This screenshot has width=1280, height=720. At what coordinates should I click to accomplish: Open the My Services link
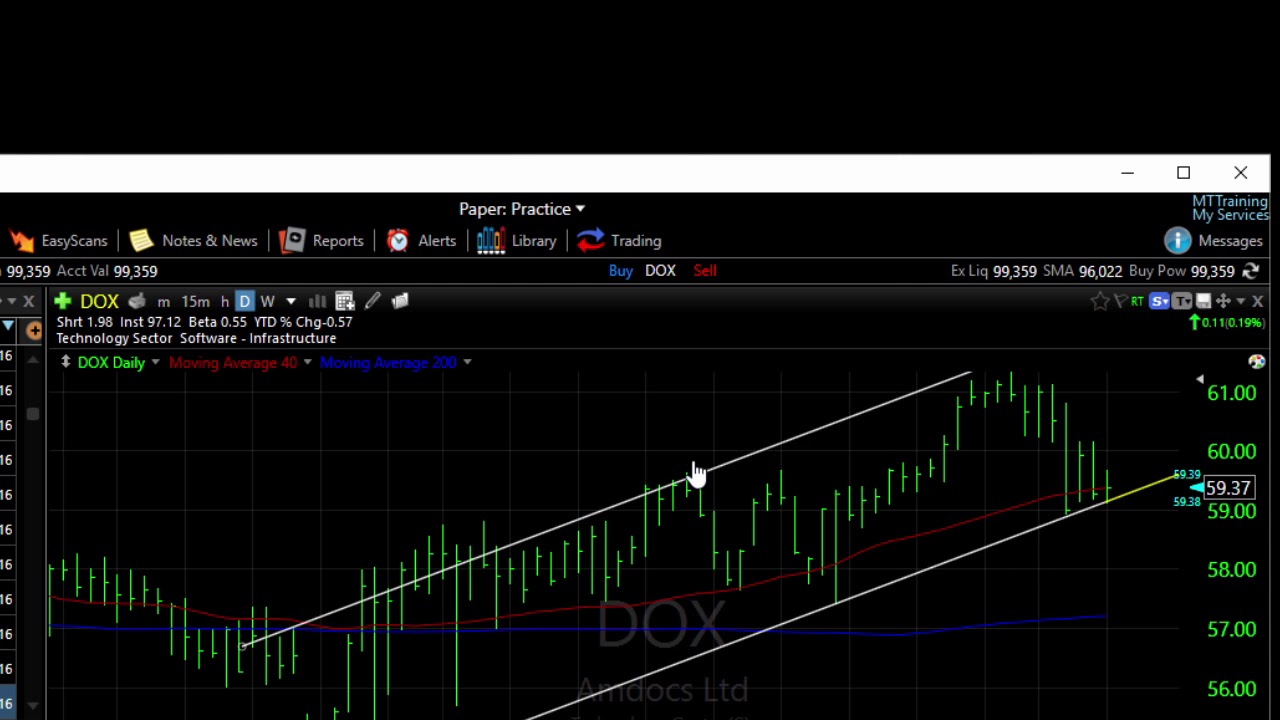[x=1230, y=215]
